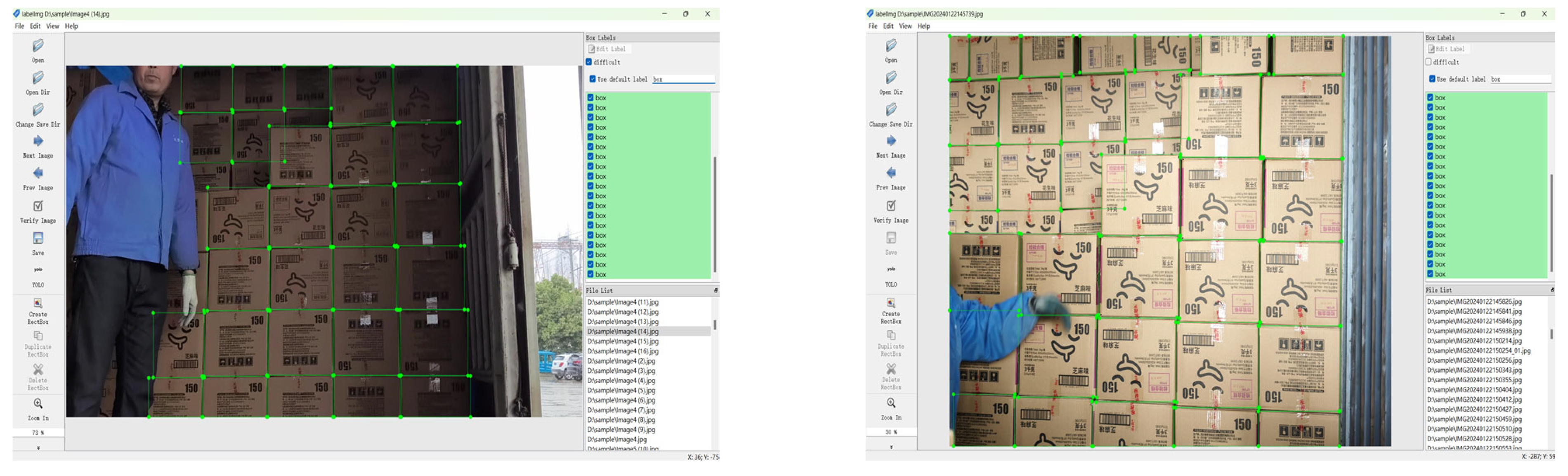Click Box Labels list scrollbar in Image4 (14) window
This screenshot has width=1568, height=476.
(715, 214)
